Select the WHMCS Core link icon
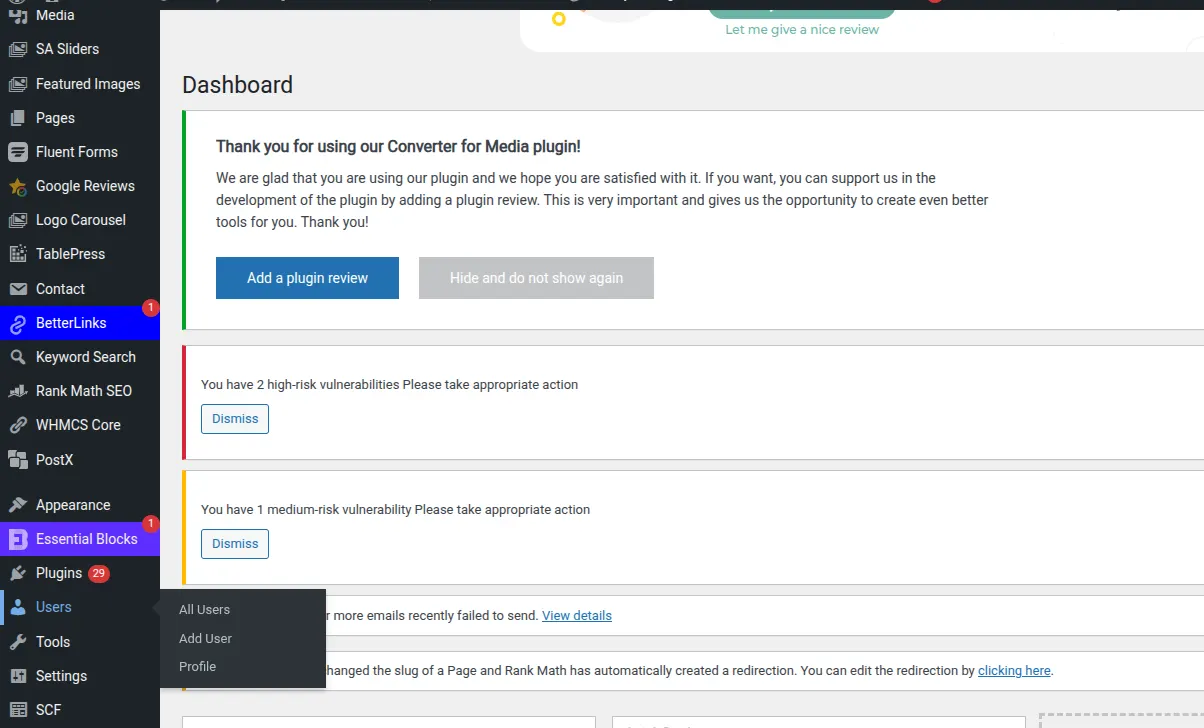 tap(17, 425)
